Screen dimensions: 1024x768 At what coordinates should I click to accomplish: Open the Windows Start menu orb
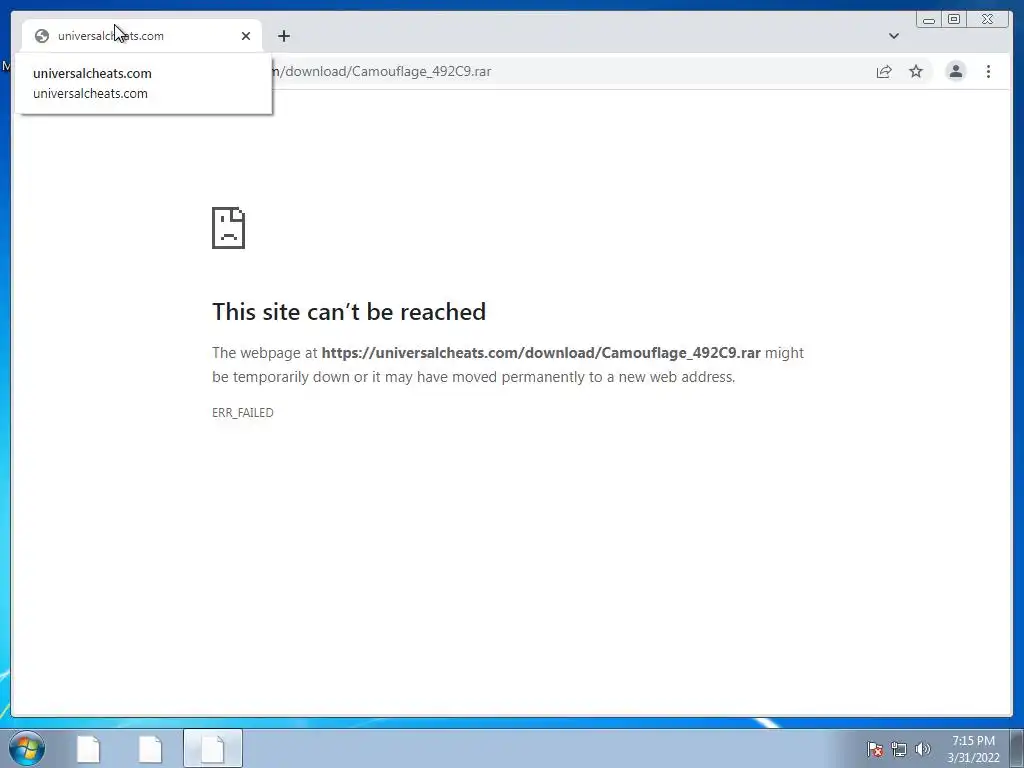coord(27,748)
